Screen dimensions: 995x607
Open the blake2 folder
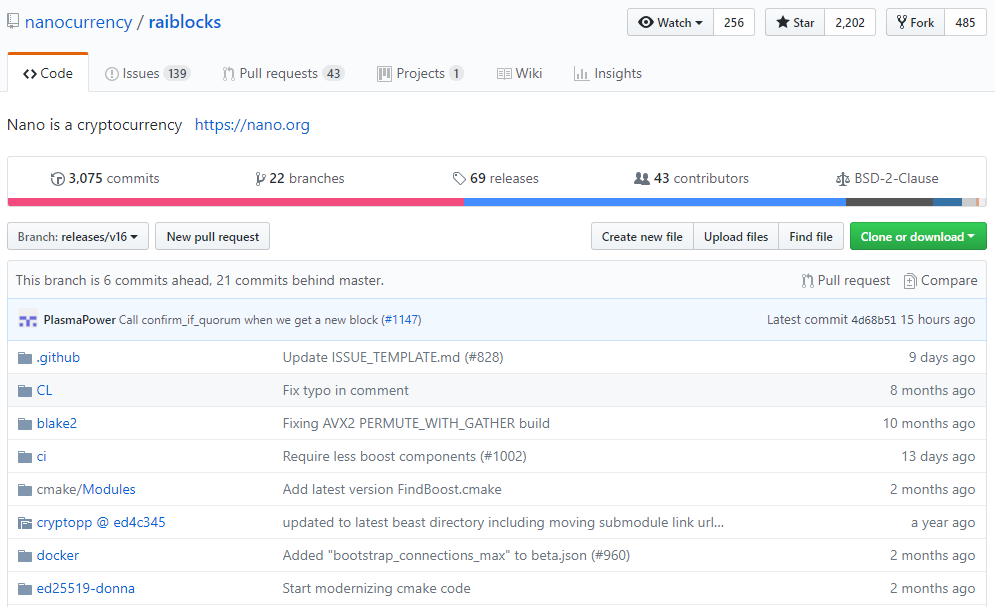pyautogui.click(x=56, y=424)
